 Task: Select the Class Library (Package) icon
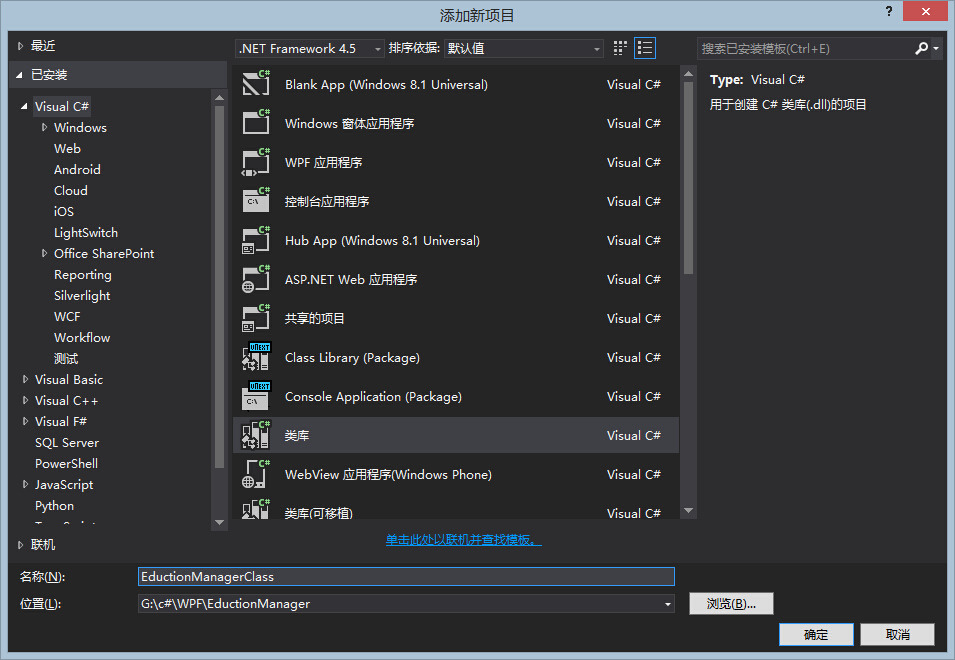tap(256, 356)
